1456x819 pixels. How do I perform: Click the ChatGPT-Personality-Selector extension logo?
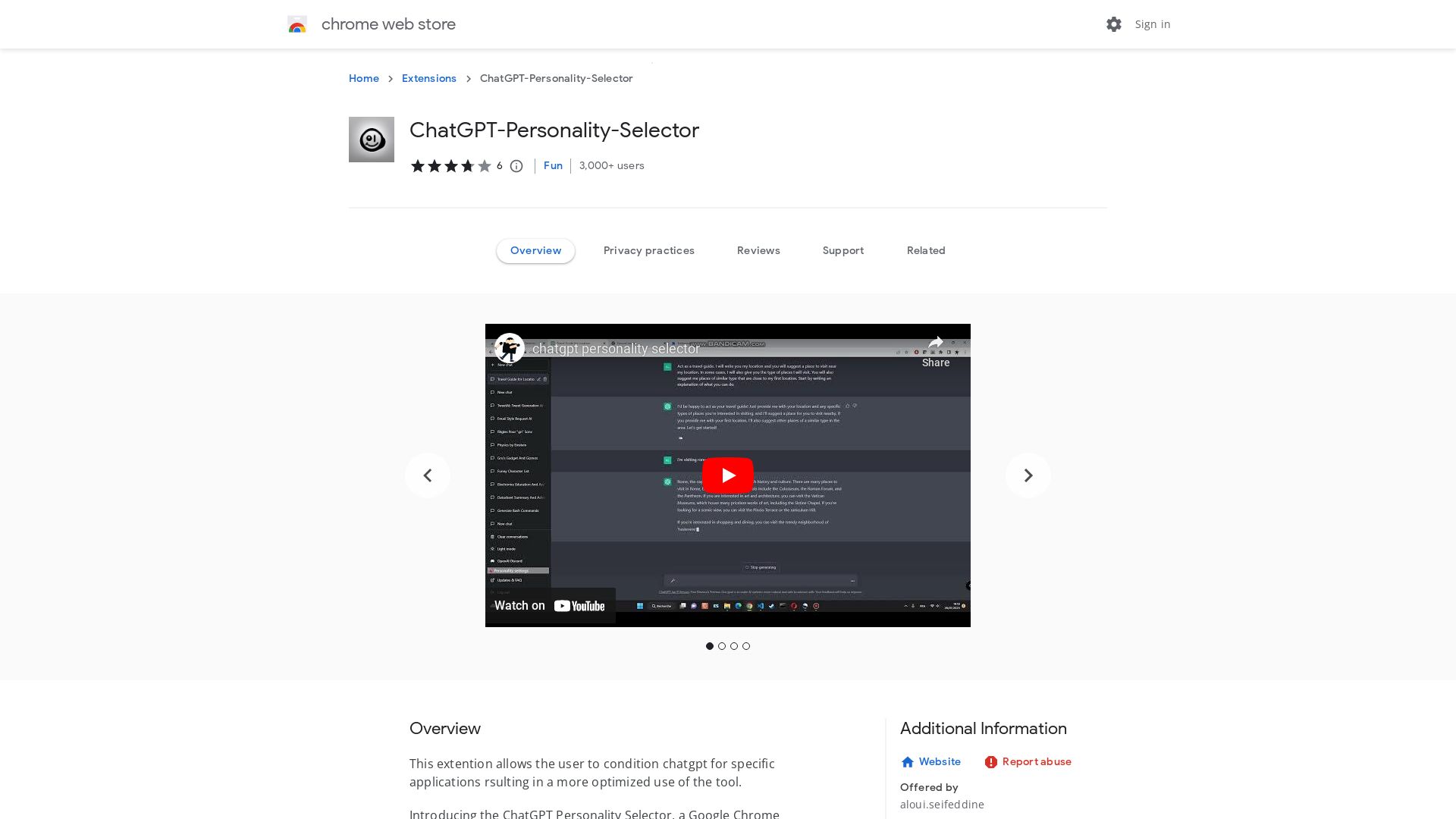[x=372, y=140]
